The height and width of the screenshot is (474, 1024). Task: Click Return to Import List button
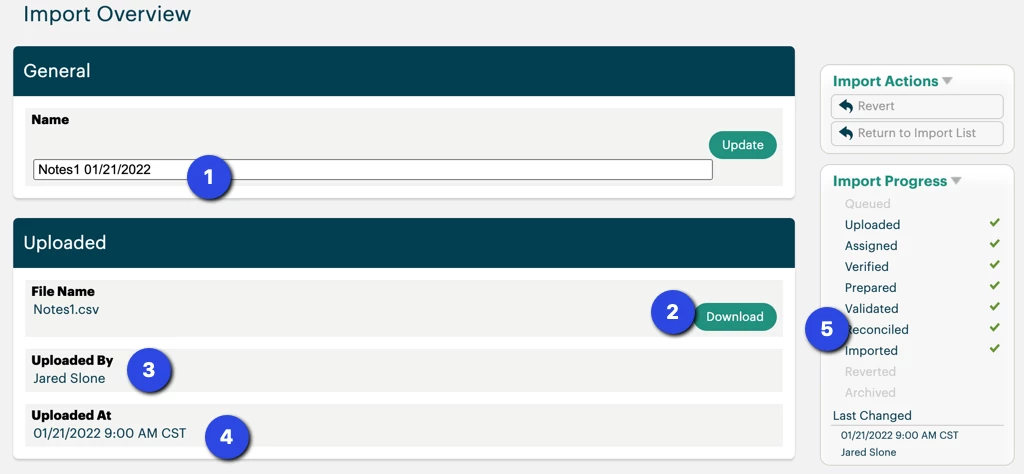click(x=917, y=133)
